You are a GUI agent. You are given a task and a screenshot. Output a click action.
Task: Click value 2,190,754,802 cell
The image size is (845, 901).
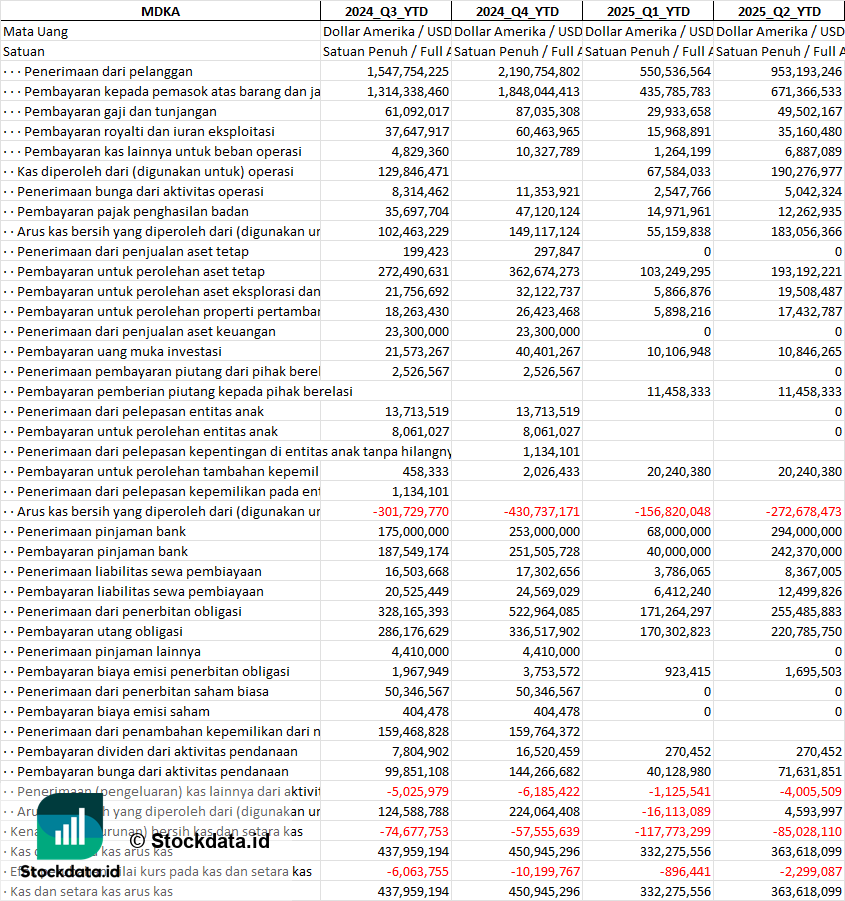click(517, 72)
